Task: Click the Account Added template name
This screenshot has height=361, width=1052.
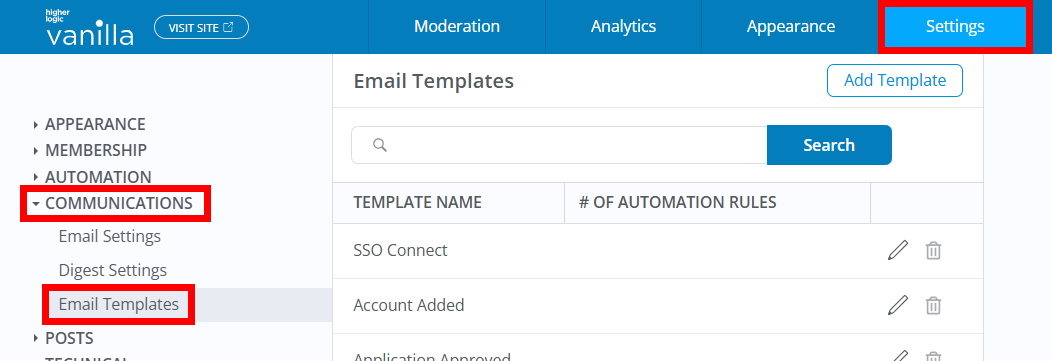Action: tap(409, 305)
